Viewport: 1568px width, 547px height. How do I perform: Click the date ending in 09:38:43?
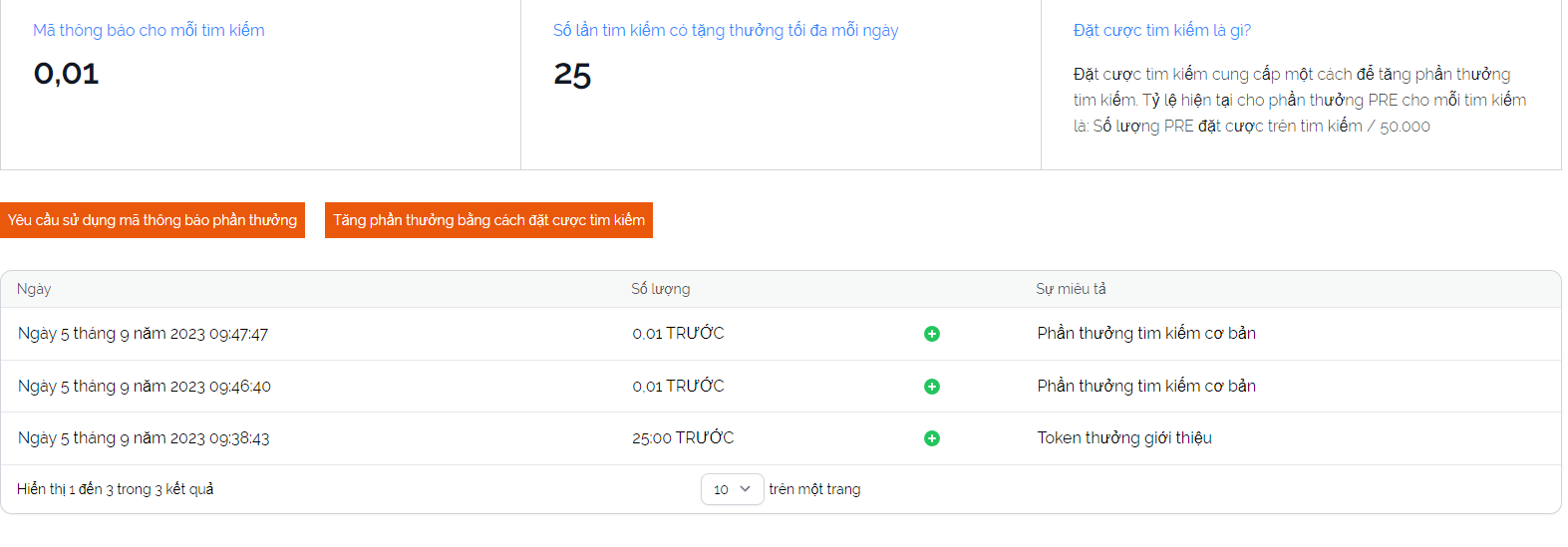[144, 438]
